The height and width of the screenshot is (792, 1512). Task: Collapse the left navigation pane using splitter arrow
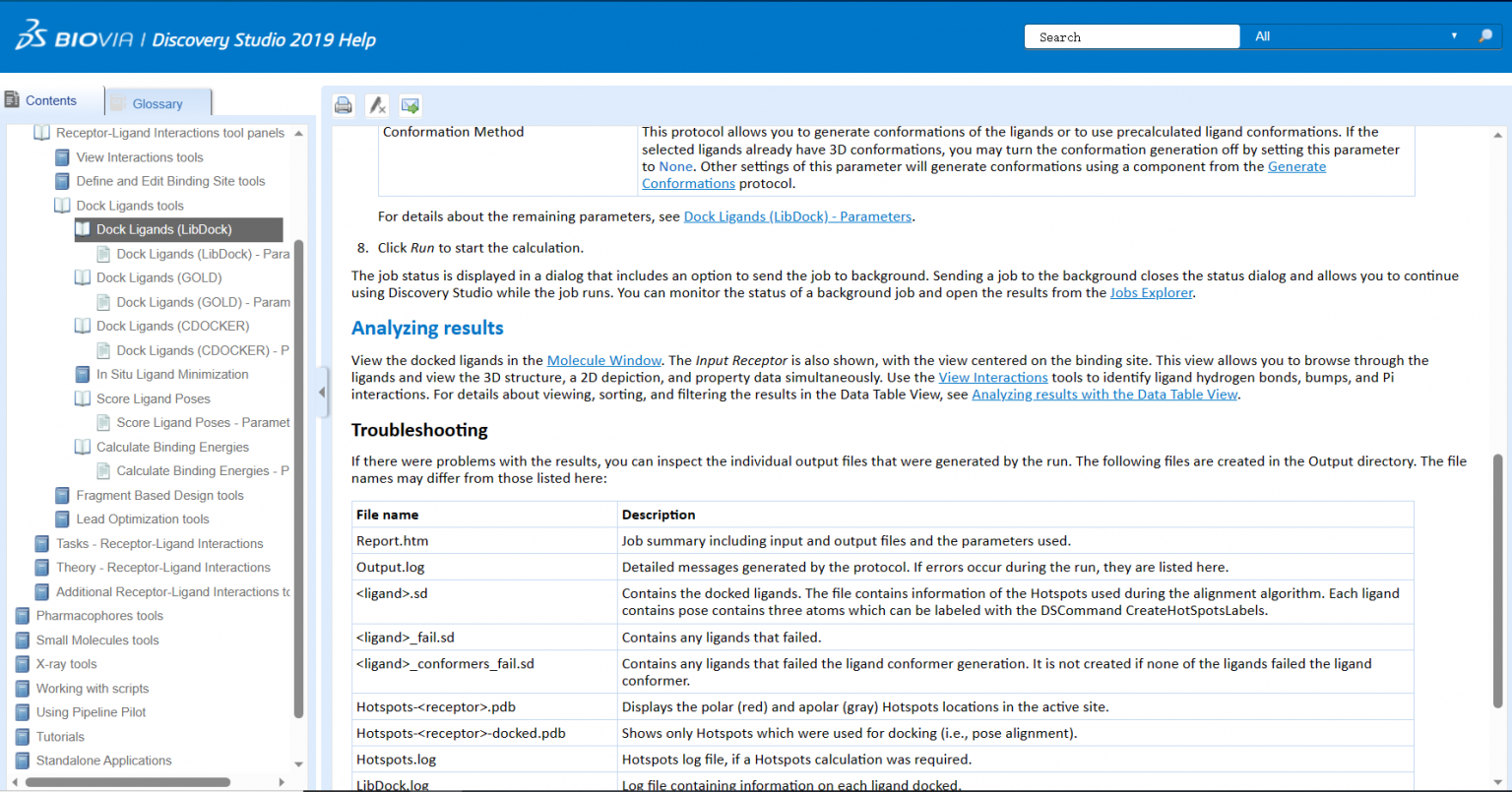(322, 393)
